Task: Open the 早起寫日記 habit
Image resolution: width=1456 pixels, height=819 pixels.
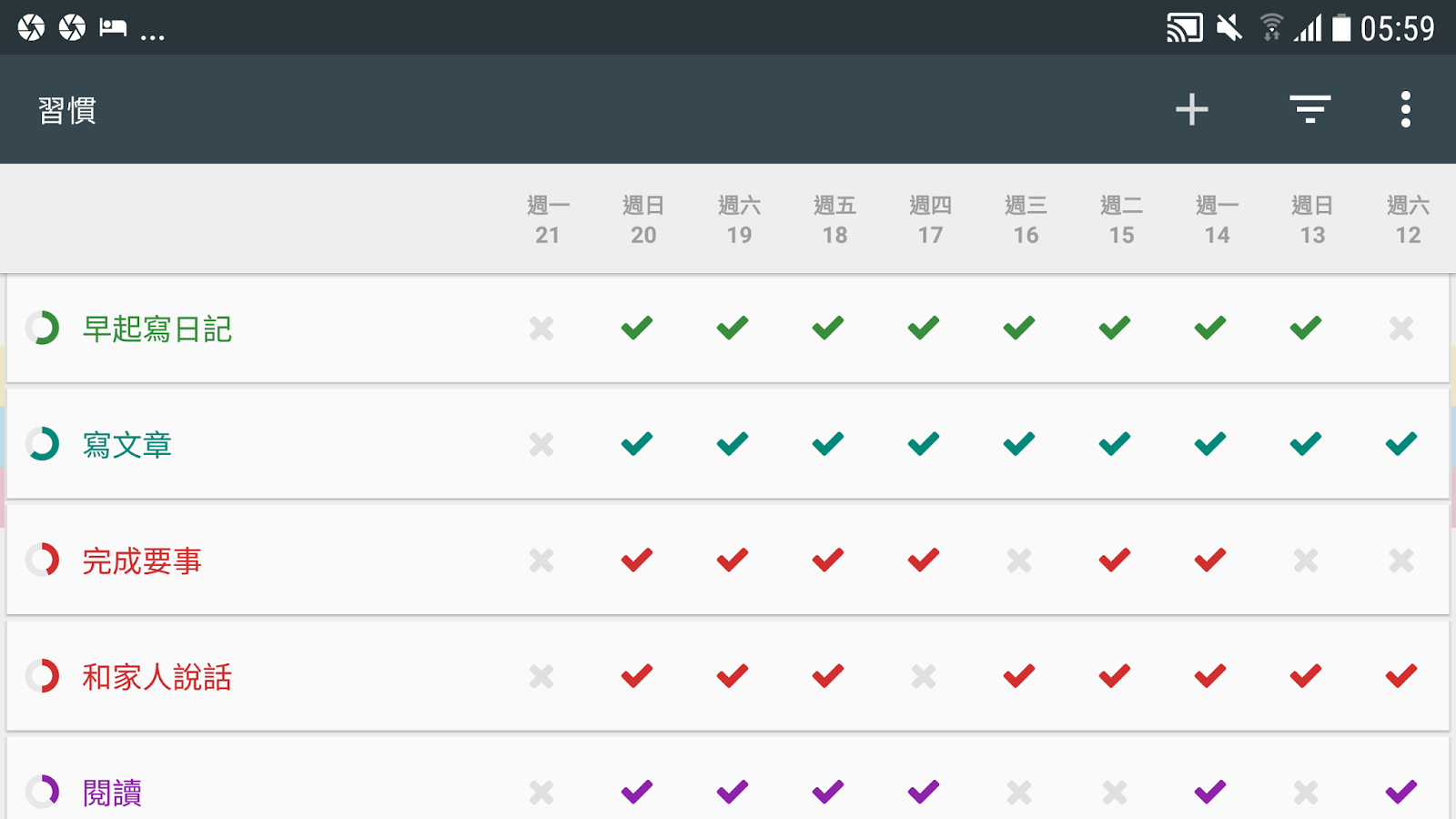Action: [x=157, y=329]
